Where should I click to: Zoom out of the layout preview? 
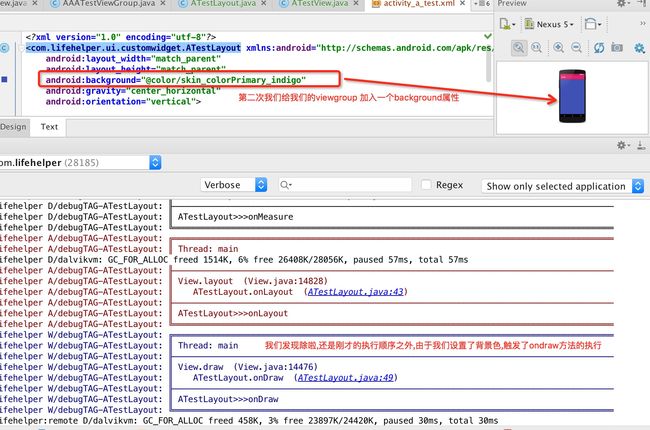pyautogui.click(x=576, y=48)
